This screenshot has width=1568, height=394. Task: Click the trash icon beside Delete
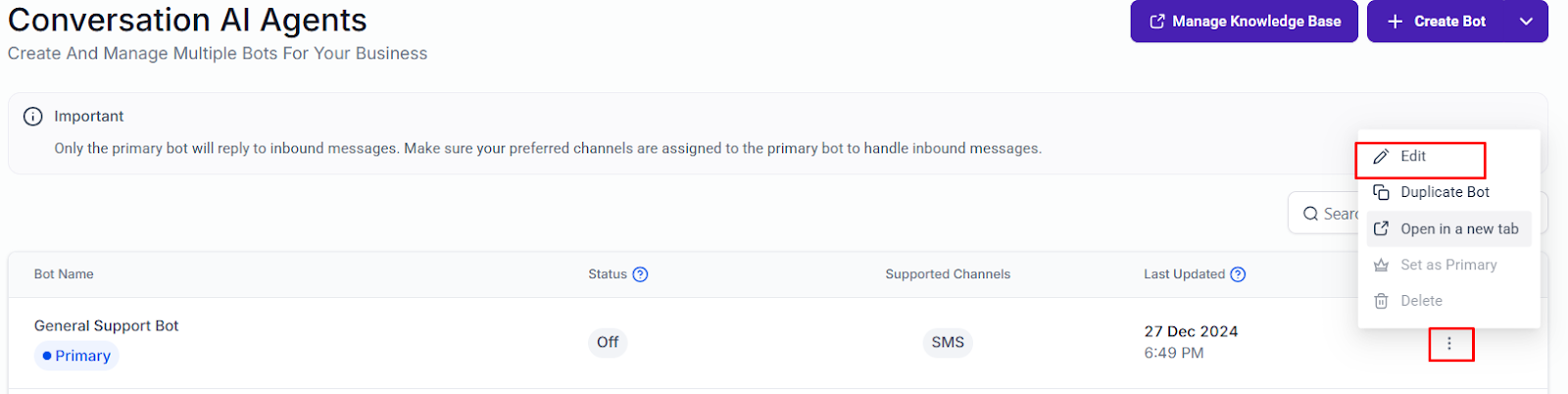(1381, 301)
